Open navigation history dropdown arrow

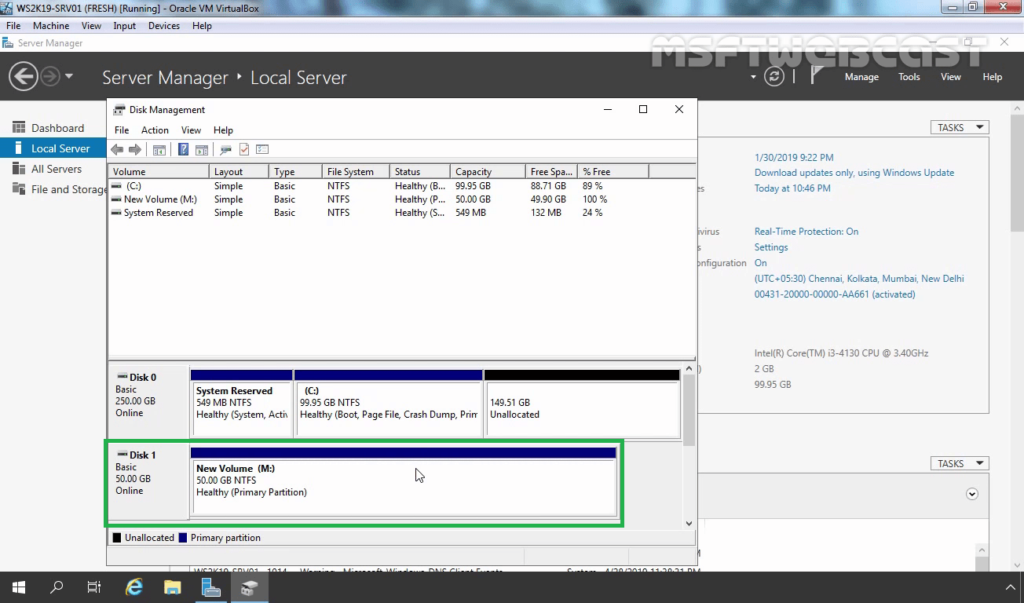(x=69, y=76)
